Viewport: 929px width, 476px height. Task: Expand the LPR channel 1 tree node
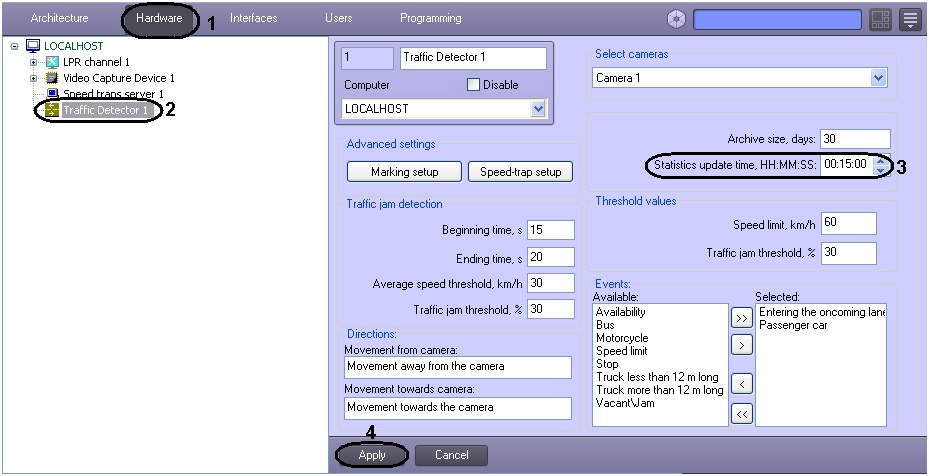click(x=34, y=62)
